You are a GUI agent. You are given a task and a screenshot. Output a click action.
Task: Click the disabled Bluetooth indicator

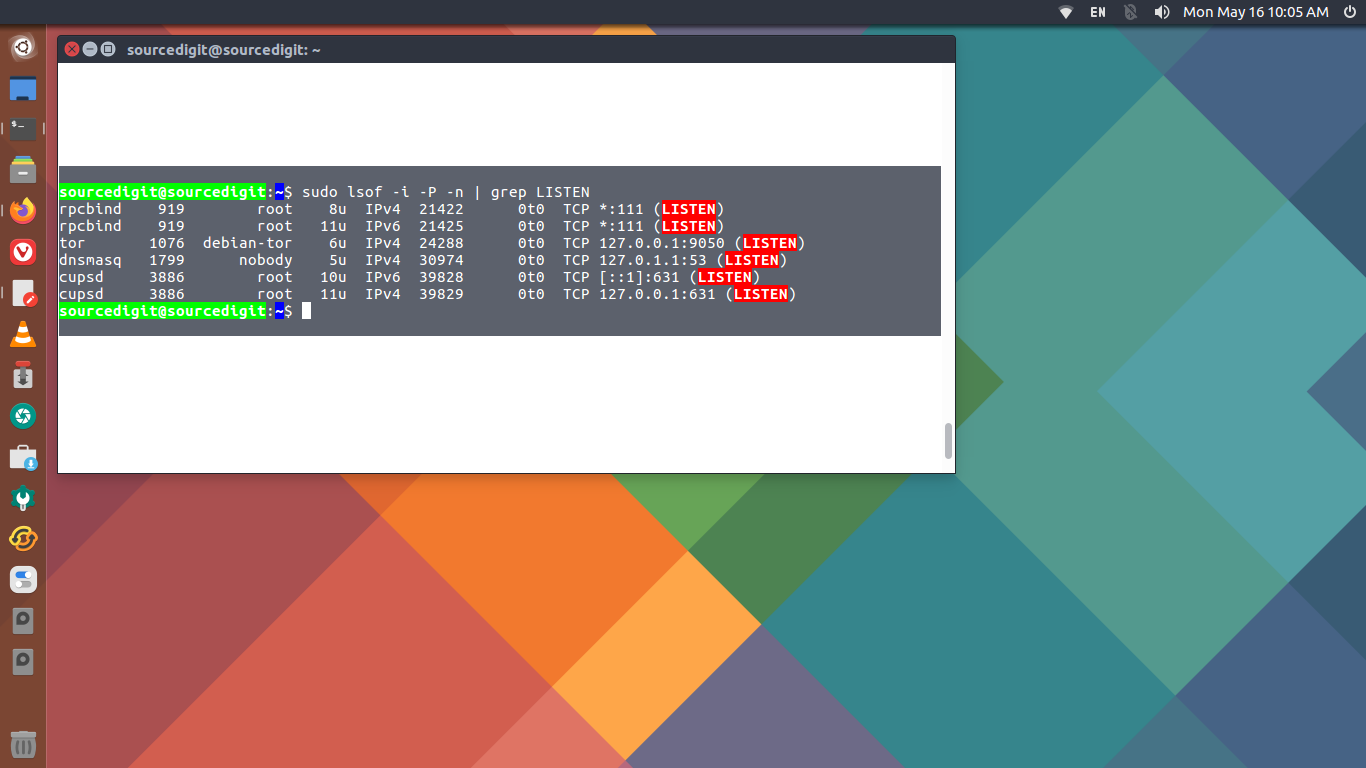pos(1130,12)
